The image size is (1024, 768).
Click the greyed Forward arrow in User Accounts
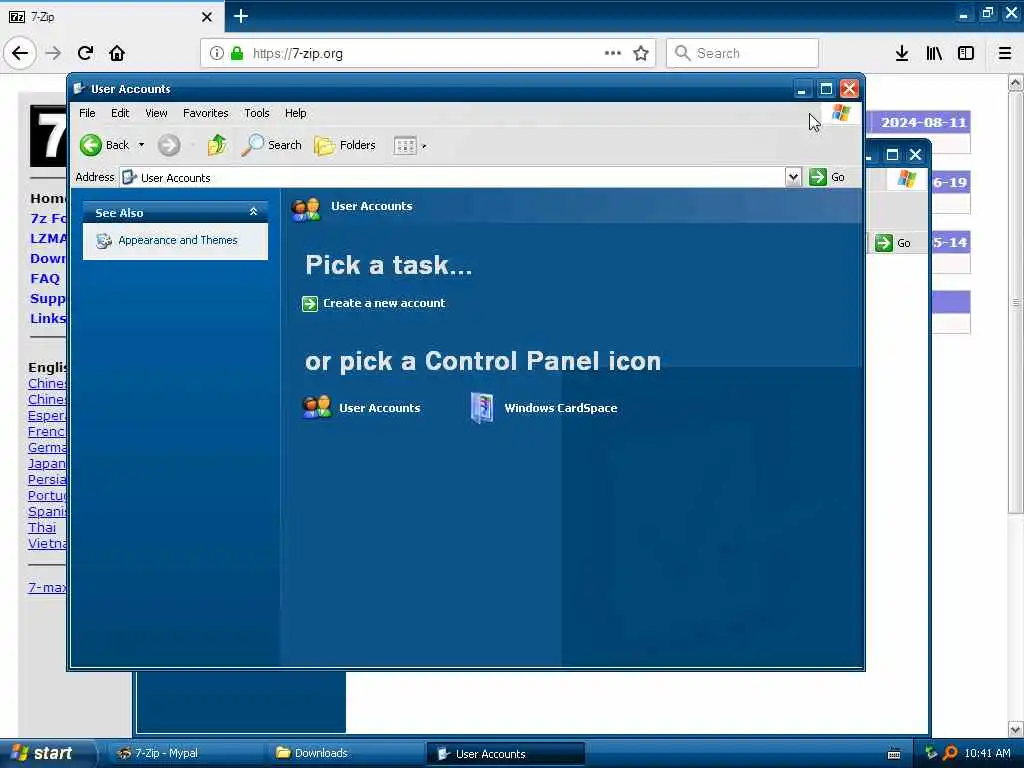169,145
